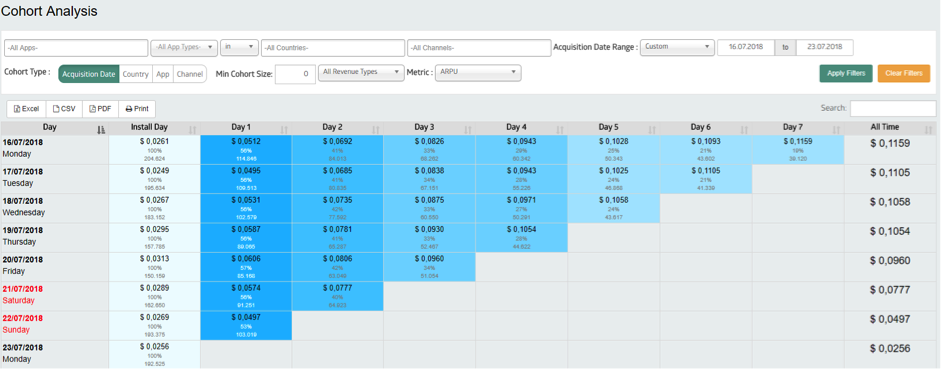Click the Day 1 column sort arrows
Image resolution: width=941 pixels, height=369 pixels.
284,129
